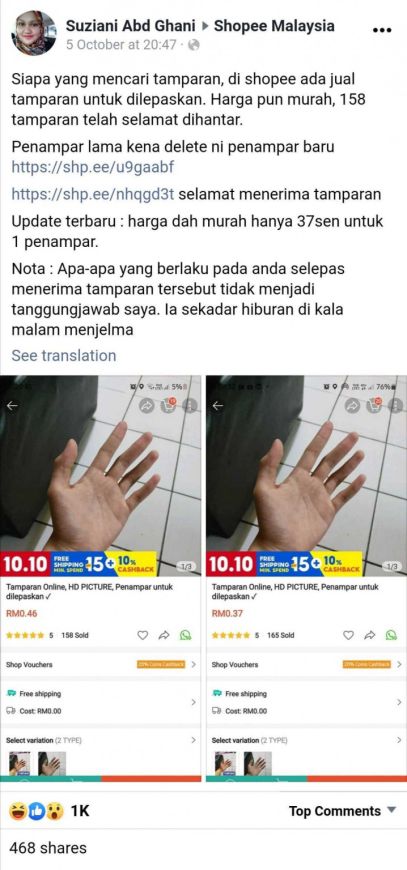407x870 pixels.
Task: Open Suziani Abd Ghani profile picture
Action: 34,33
